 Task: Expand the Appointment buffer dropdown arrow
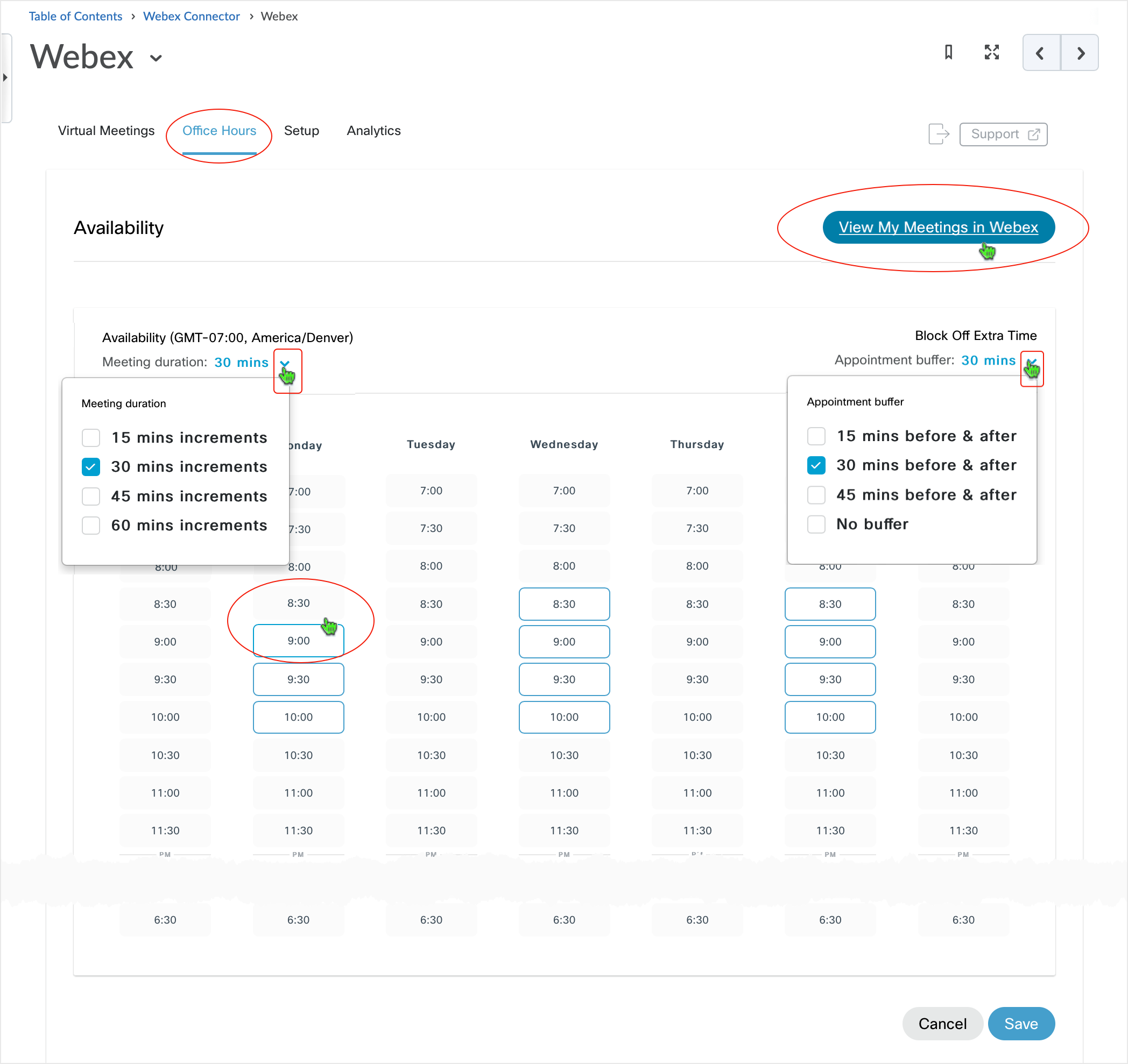(x=1032, y=362)
